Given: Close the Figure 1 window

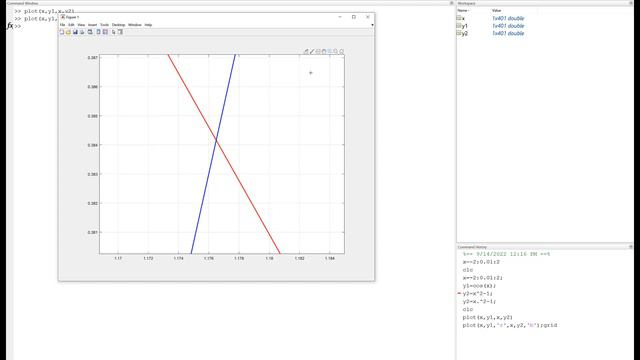Looking at the screenshot, I should (x=368, y=17).
